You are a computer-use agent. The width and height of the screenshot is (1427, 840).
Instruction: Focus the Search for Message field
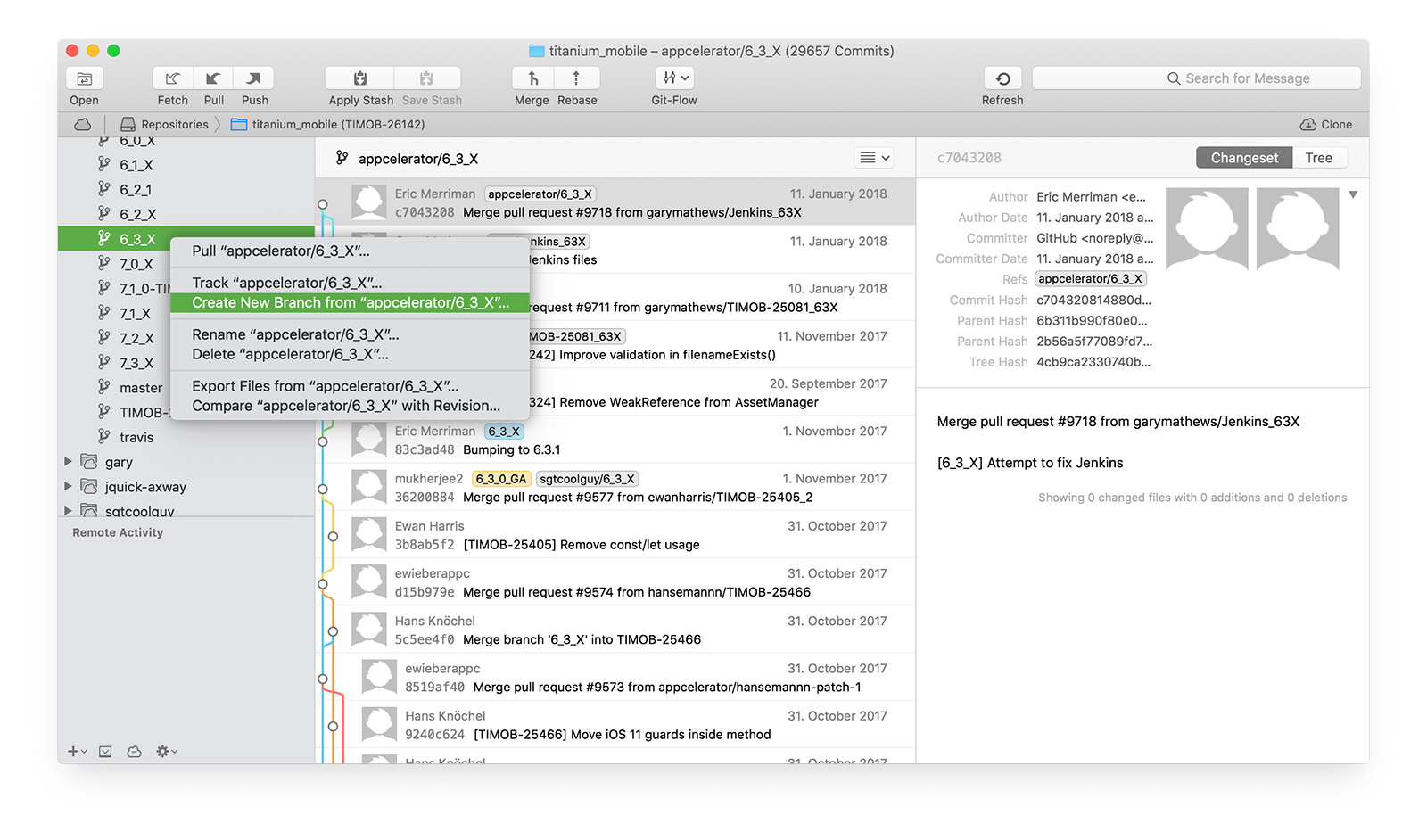[x=1196, y=78]
